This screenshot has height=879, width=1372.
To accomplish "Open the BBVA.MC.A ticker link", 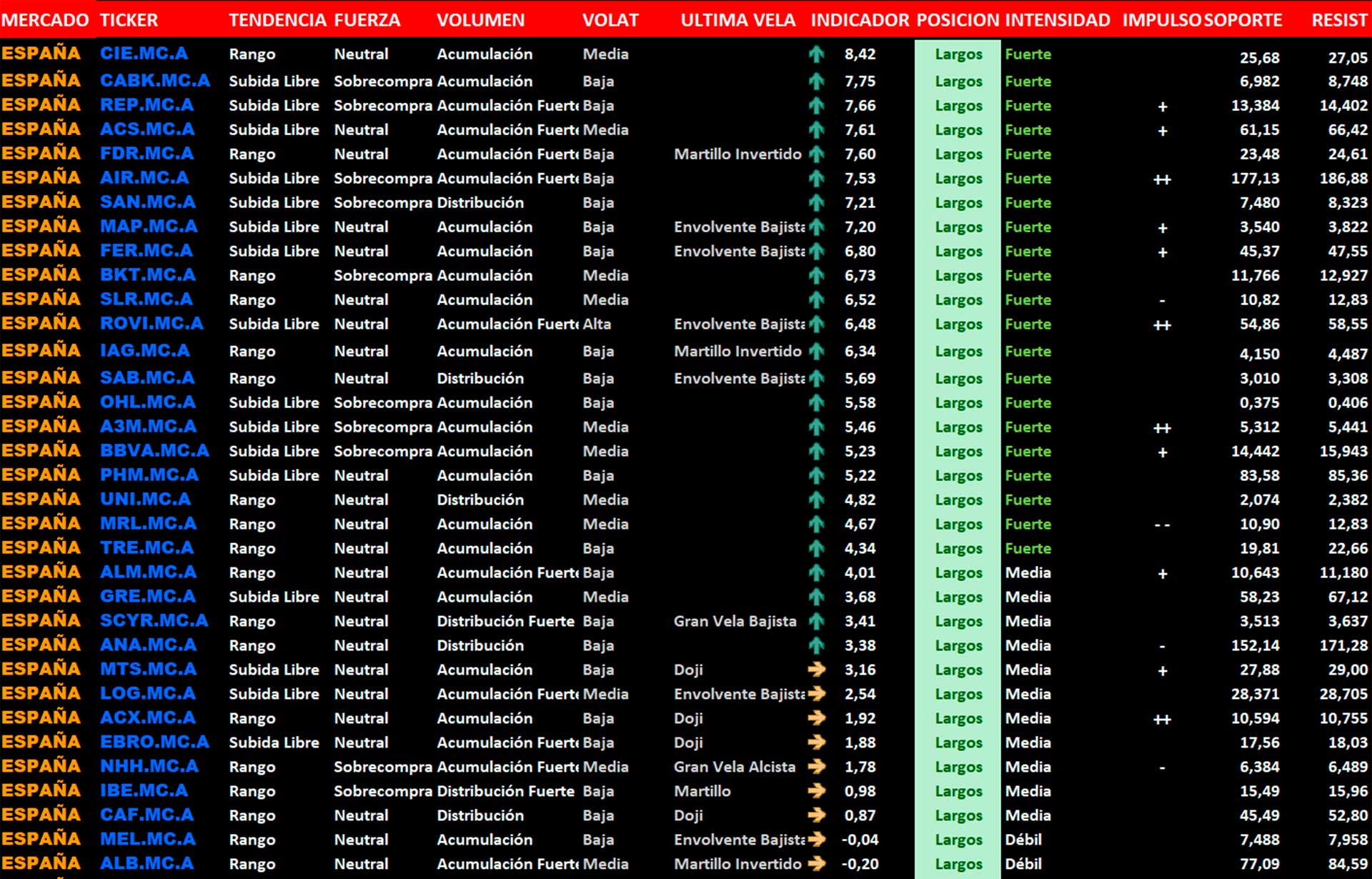I will [x=154, y=451].
